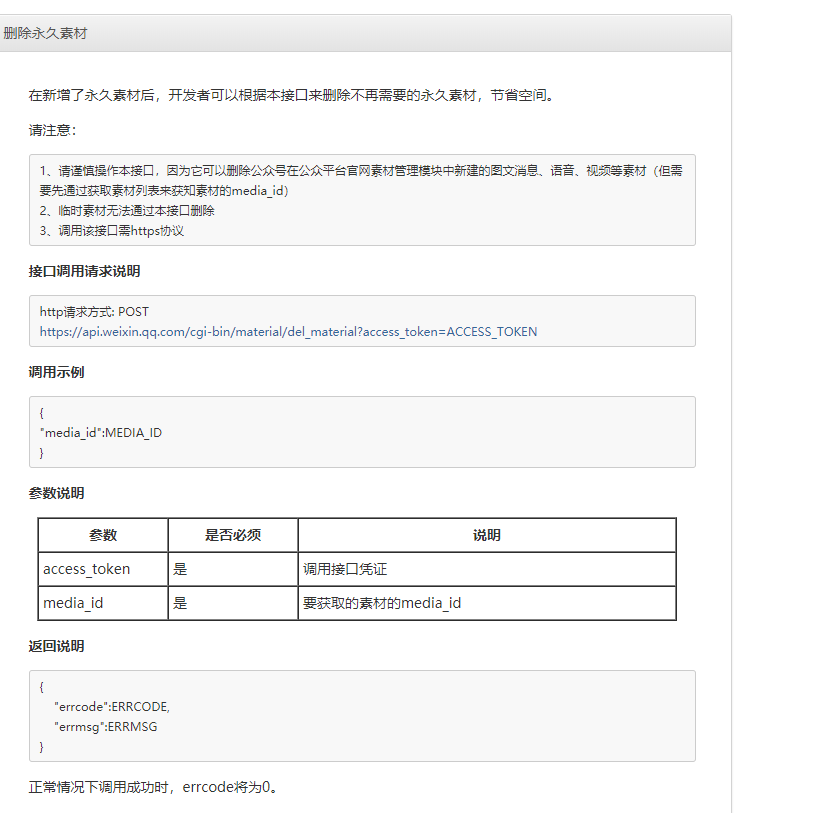Select the http请求方式: POST line
Image resolution: width=835 pixels, height=813 pixels.
(94, 312)
